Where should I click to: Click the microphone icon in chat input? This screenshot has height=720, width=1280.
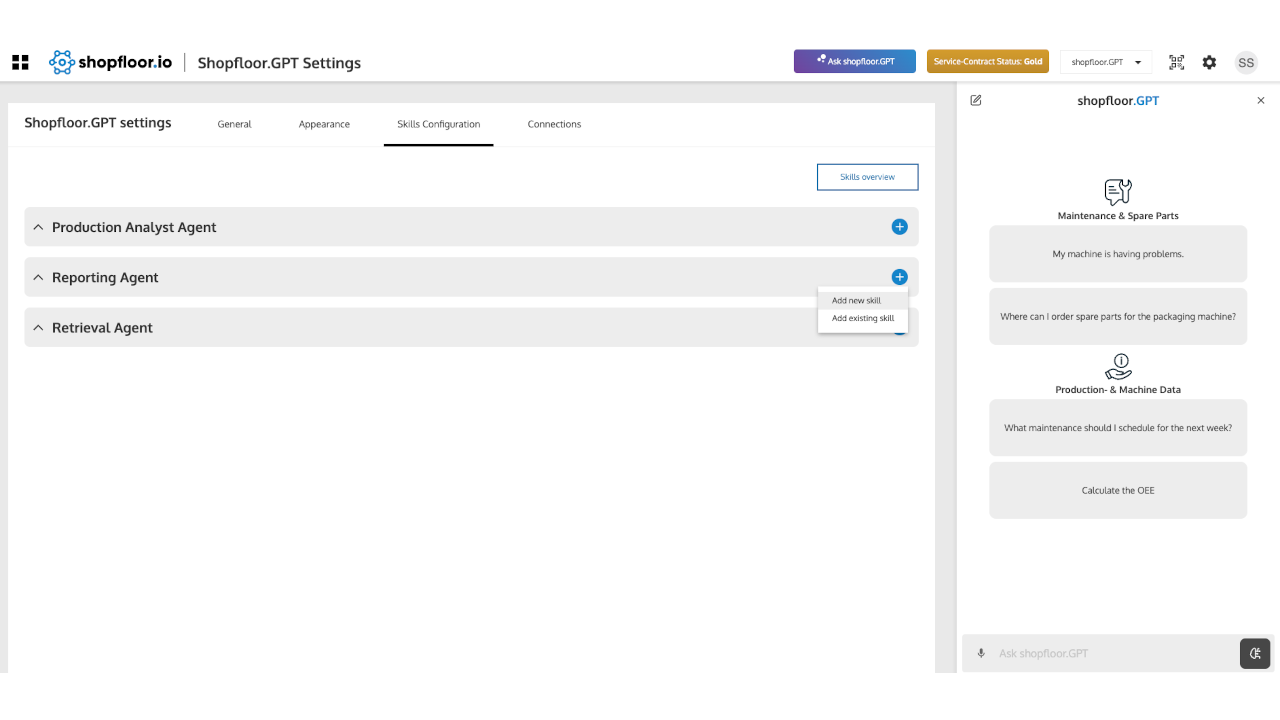click(981, 653)
